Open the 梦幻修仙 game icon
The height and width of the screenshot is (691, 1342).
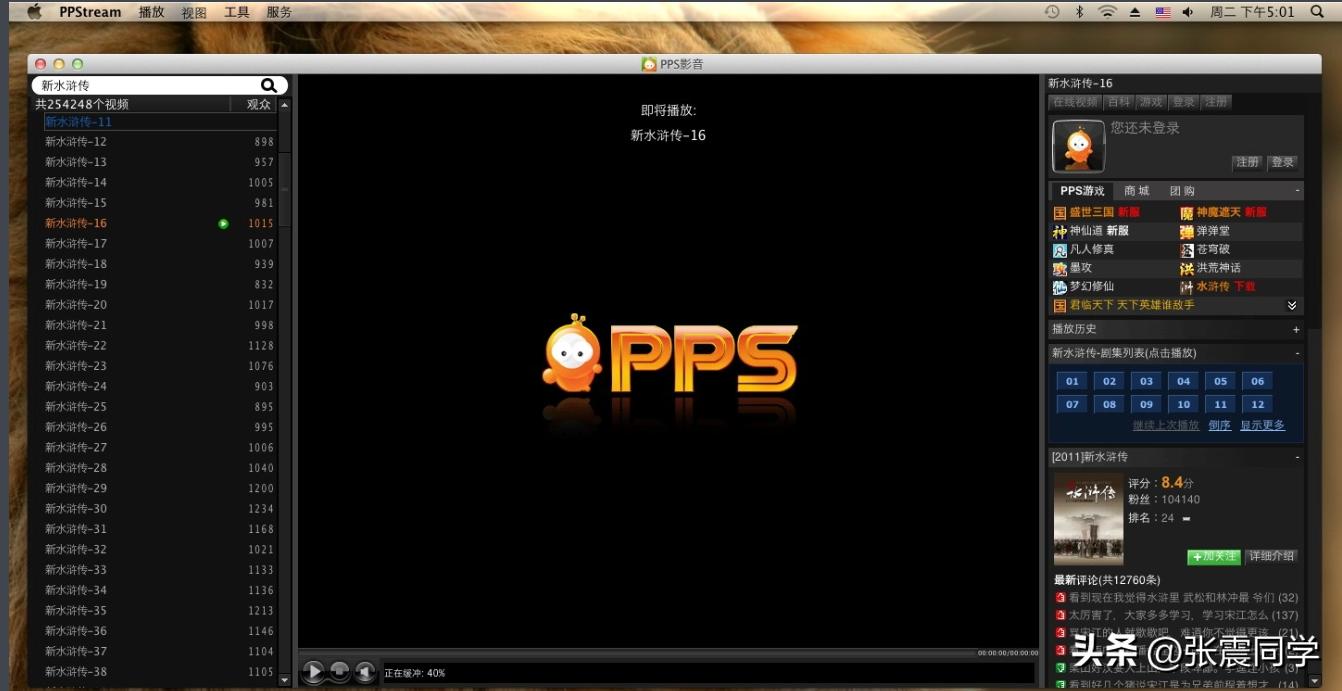tap(1060, 287)
